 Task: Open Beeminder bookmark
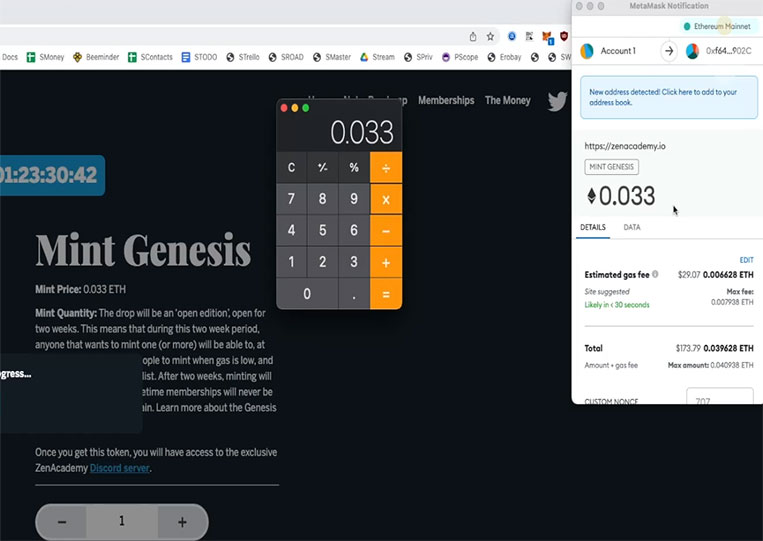pos(96,57)
